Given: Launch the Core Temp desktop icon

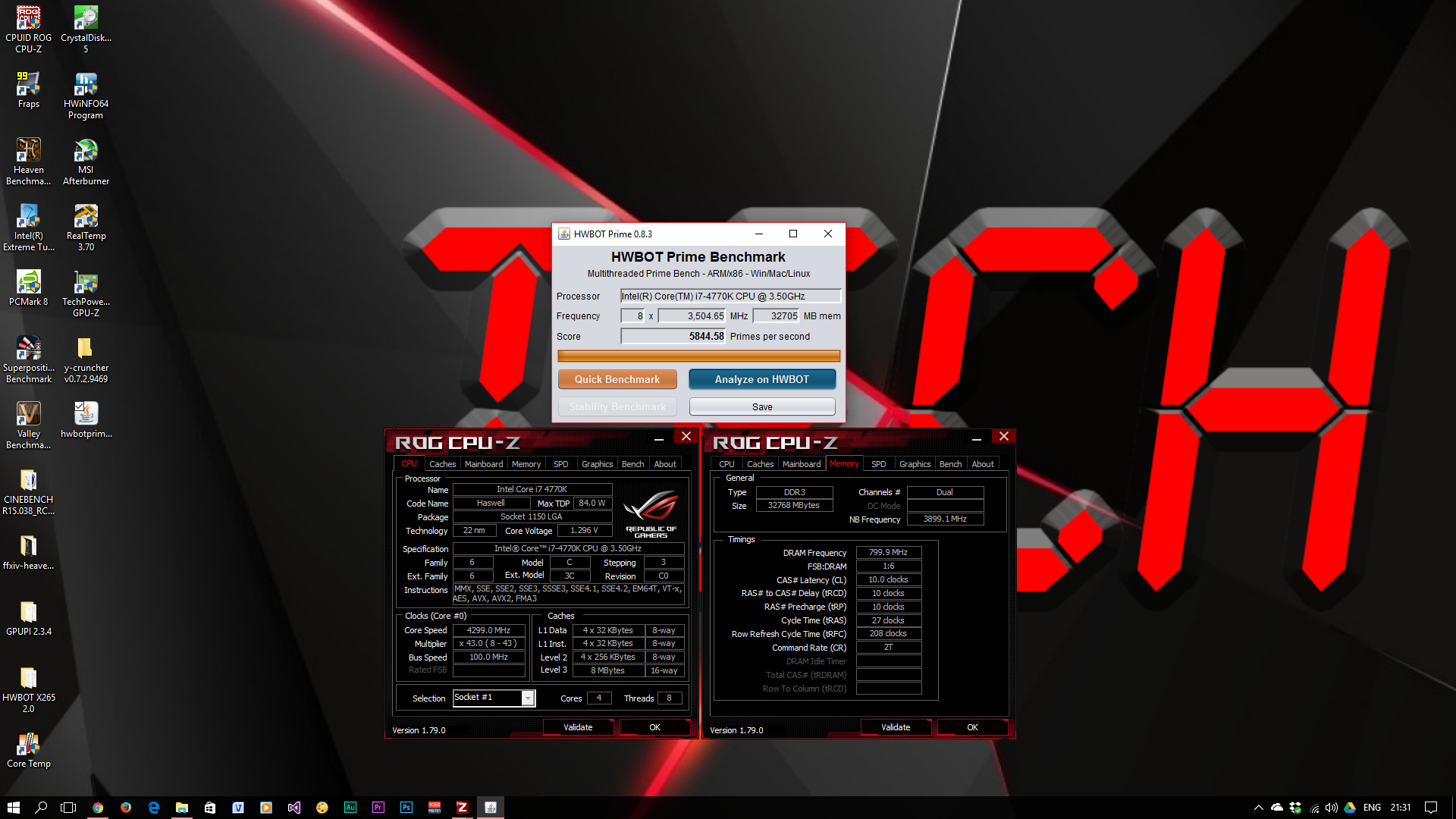Looking at the screenshot, I should coord(29,750).
